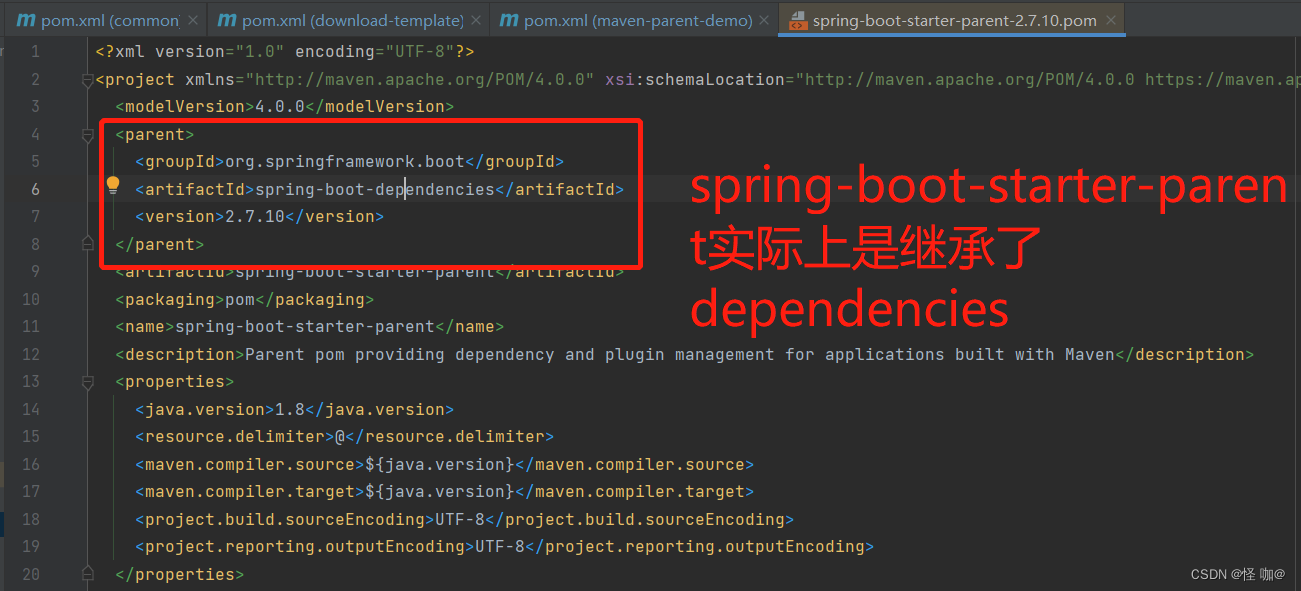
Task: Click gutter line number 10
Action: point(30,299)
